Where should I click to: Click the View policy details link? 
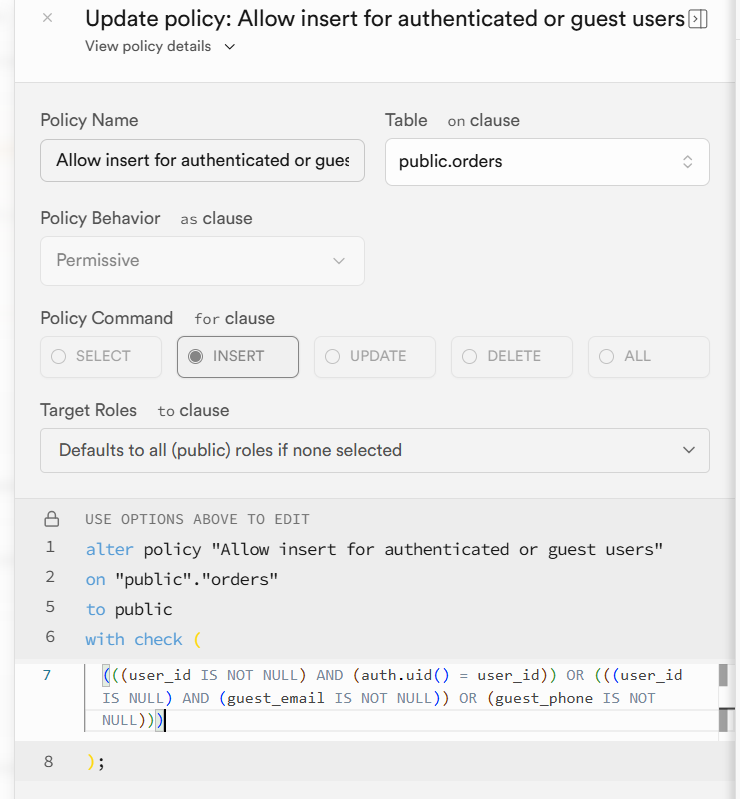point(148,46)
